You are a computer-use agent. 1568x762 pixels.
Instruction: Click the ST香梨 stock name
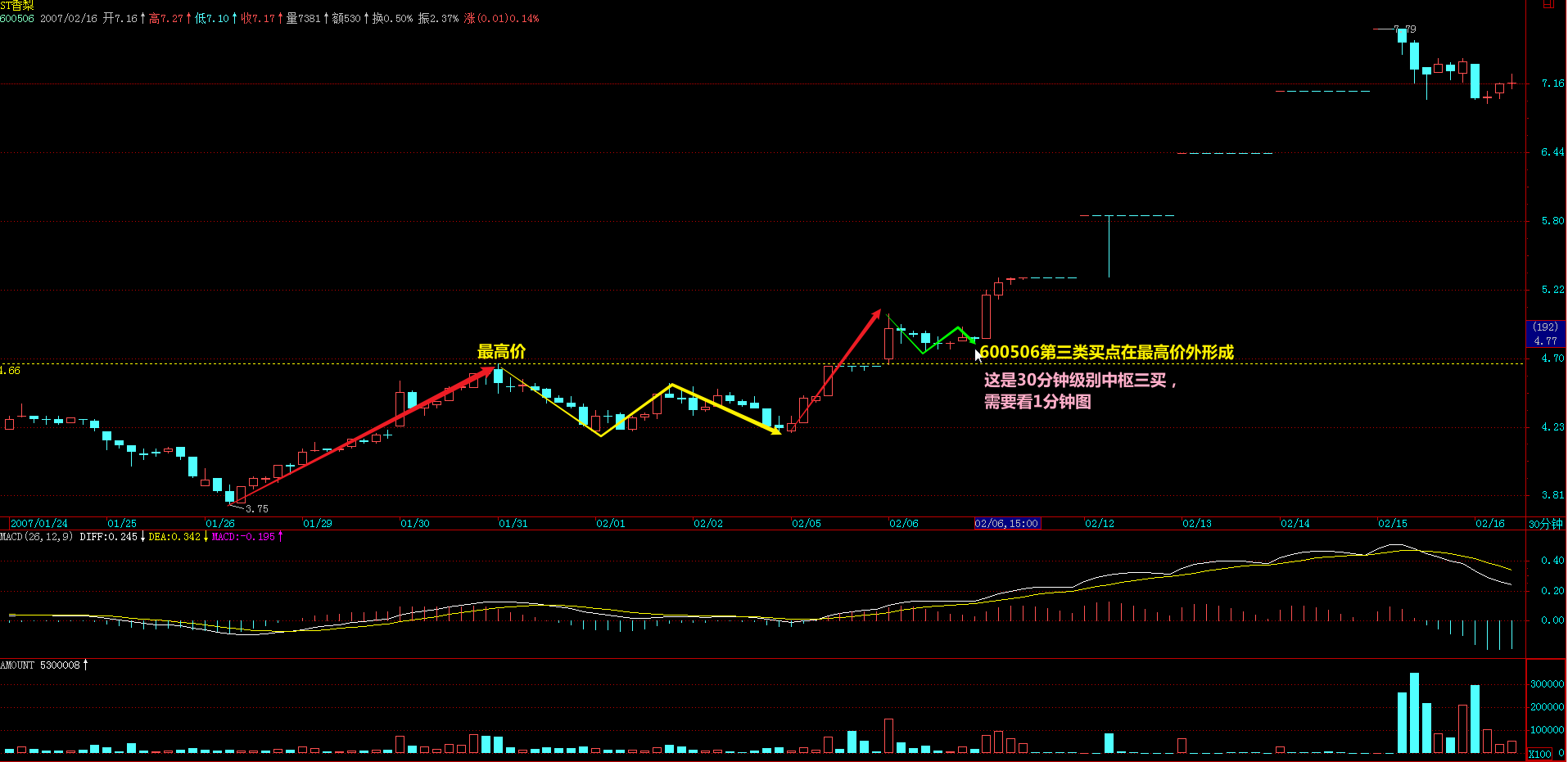click(x=17, y=6)
